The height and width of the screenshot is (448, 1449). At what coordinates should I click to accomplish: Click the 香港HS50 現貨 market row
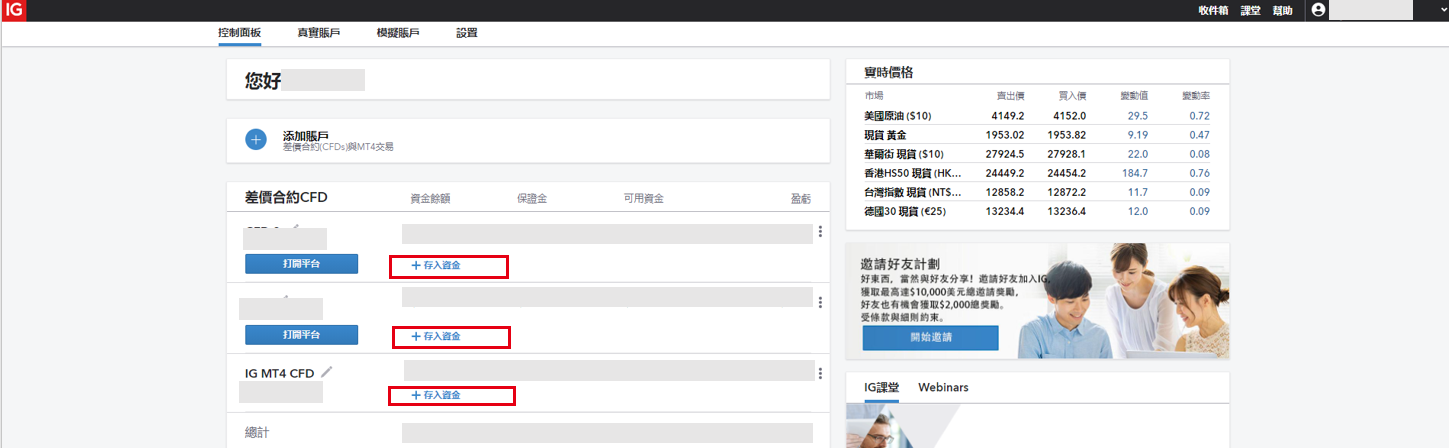tap(1037, 173)
